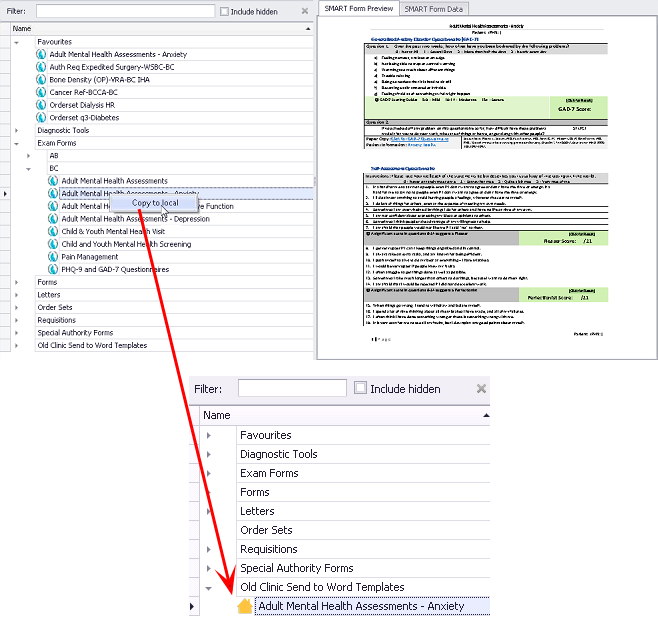This screenshot has height=633, width=658.
Task: Click the icon beside Adult Mental Health Assessments - Depression
Action: click(x=53, y=219)
